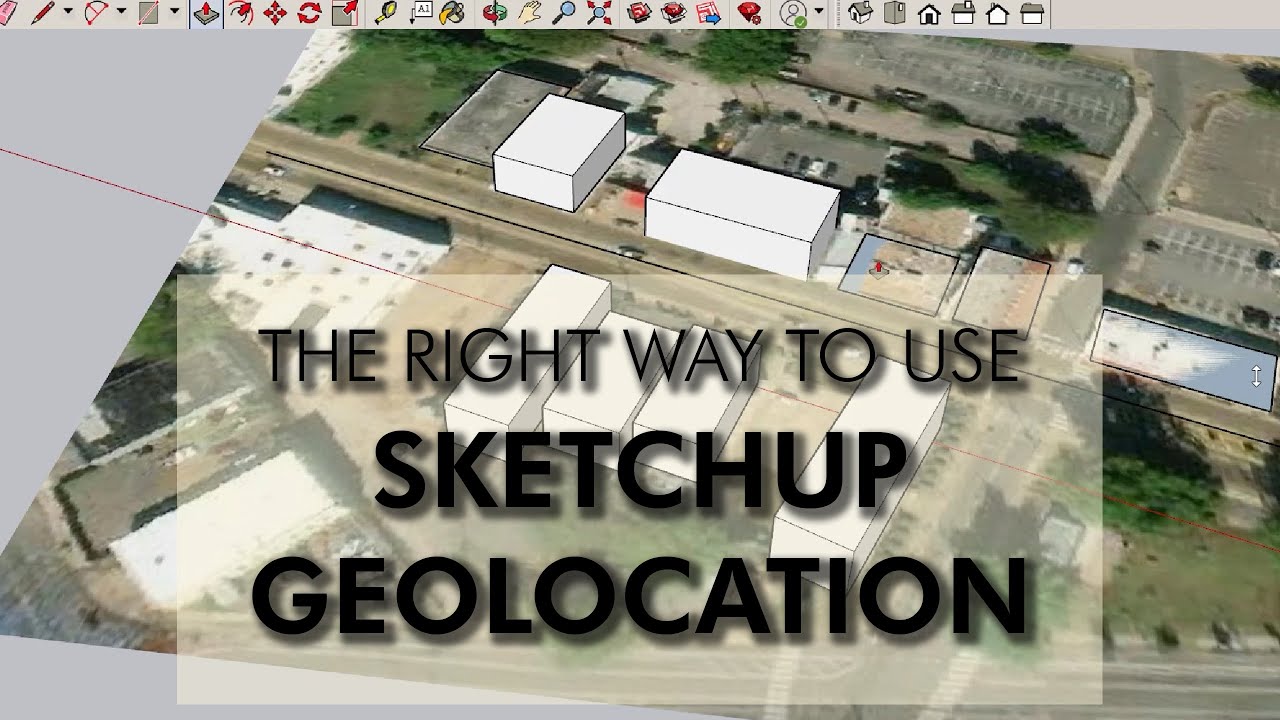Viewport: 1280px width, 720px height.
Task: Click the signed-in user account icon
Action: (x=794, y=13)
